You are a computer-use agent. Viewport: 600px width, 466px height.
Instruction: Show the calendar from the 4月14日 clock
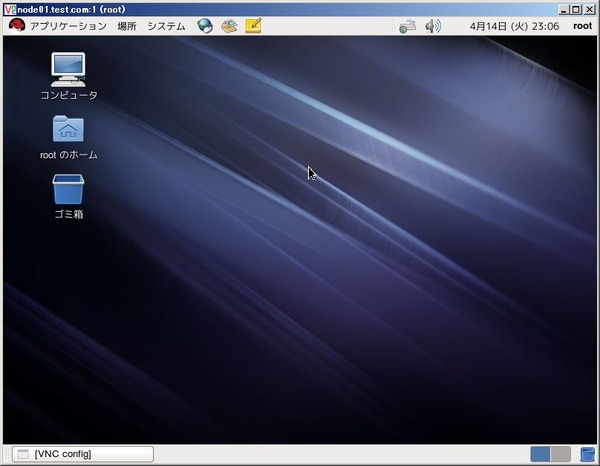[514, 26]
